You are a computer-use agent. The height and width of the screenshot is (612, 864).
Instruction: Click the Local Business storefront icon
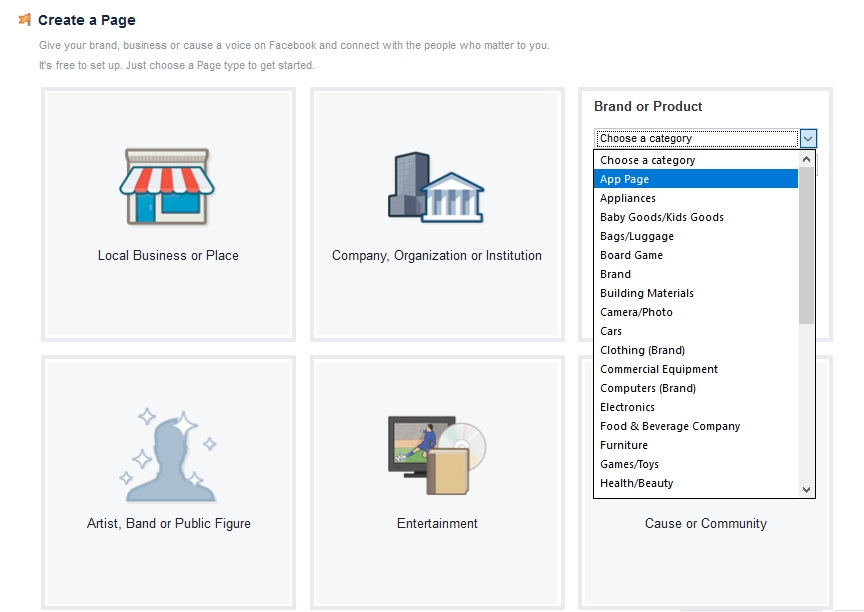(x=167, y=186)
